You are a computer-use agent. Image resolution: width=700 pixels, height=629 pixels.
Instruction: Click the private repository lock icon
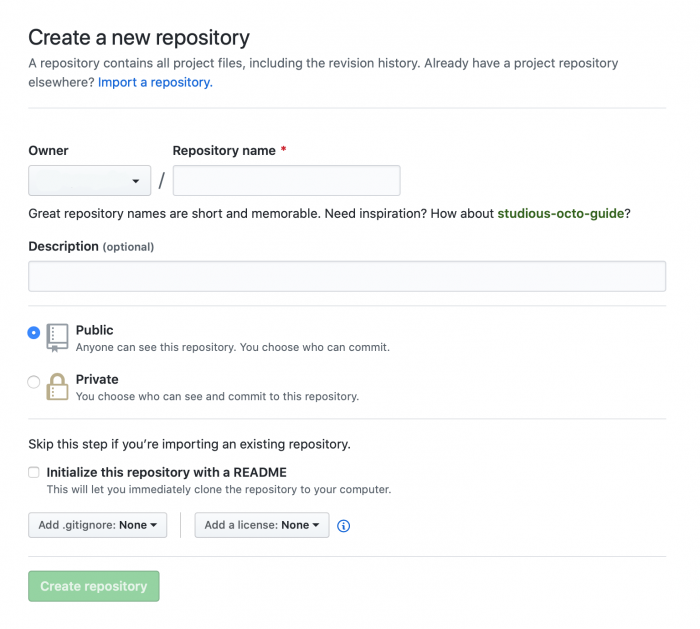(58, 387)
